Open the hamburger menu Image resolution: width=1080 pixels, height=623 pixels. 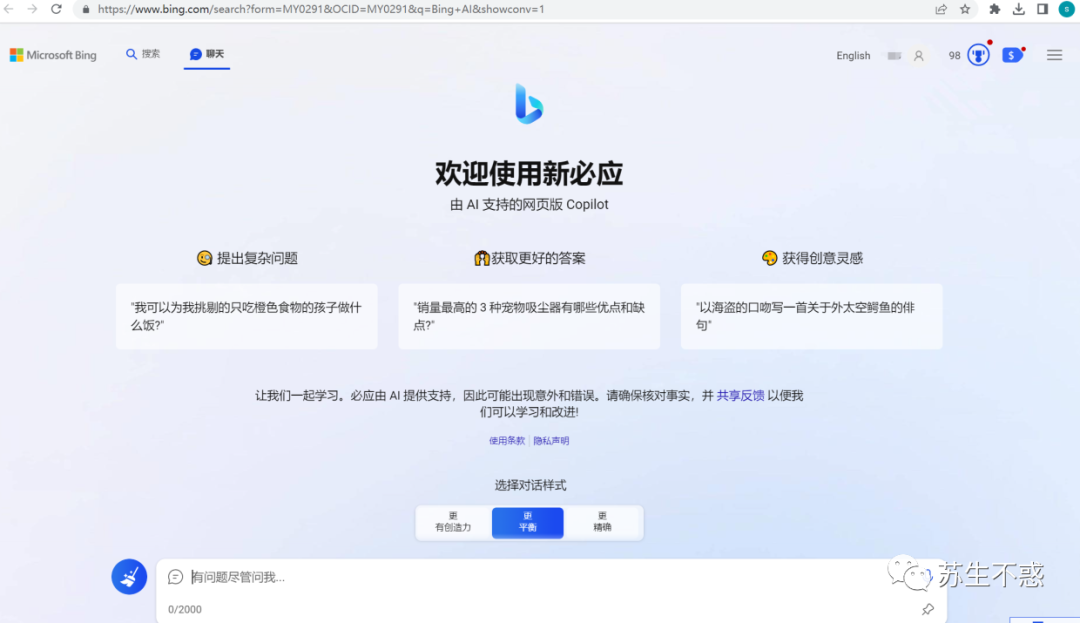point(1054,55)
